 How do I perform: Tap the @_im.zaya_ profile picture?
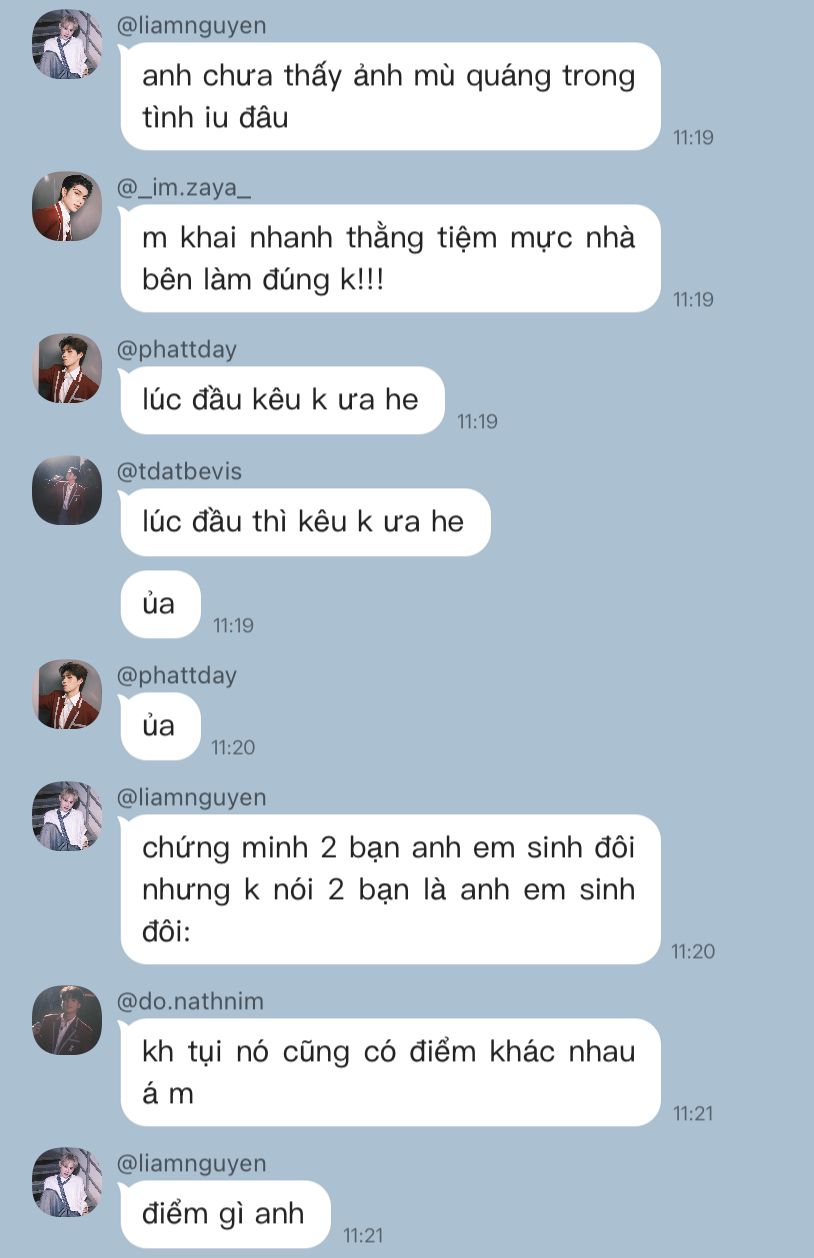point(67,206)
